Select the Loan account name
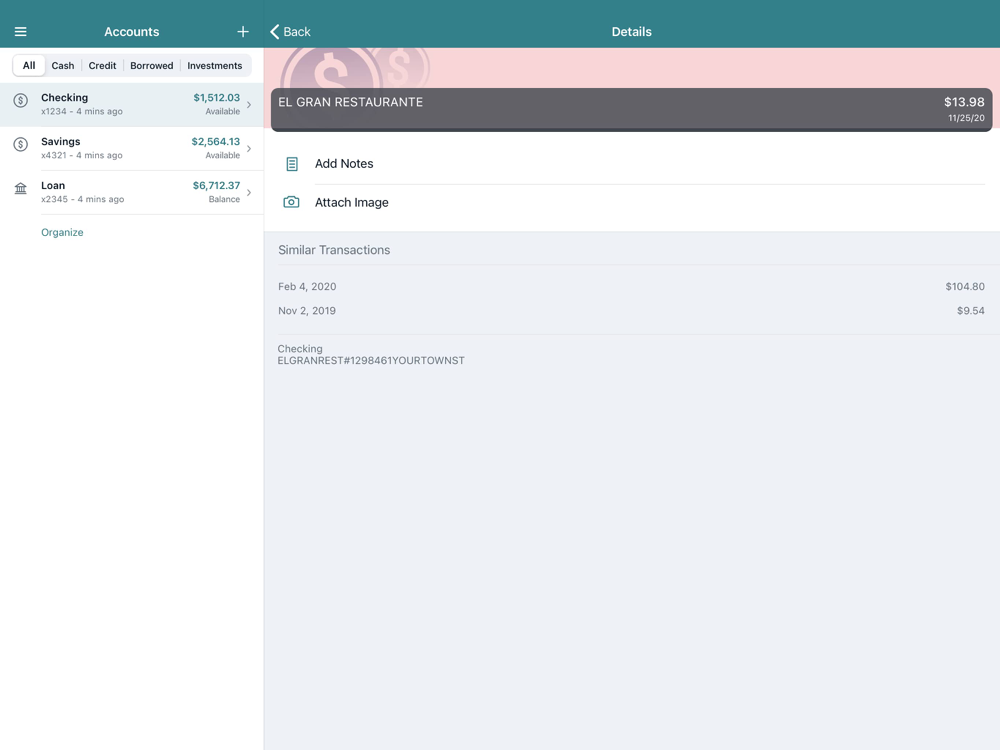The height and width of the screenshot is (750, 1000). 53,186
